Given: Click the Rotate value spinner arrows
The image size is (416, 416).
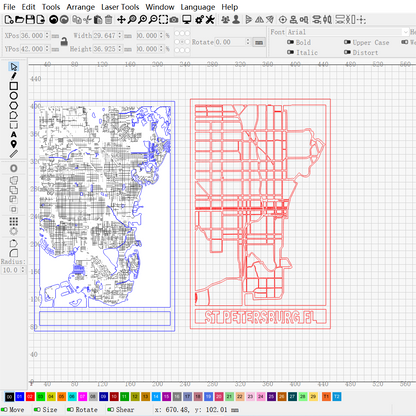Looking at the screenshot, I should [248, 42].
